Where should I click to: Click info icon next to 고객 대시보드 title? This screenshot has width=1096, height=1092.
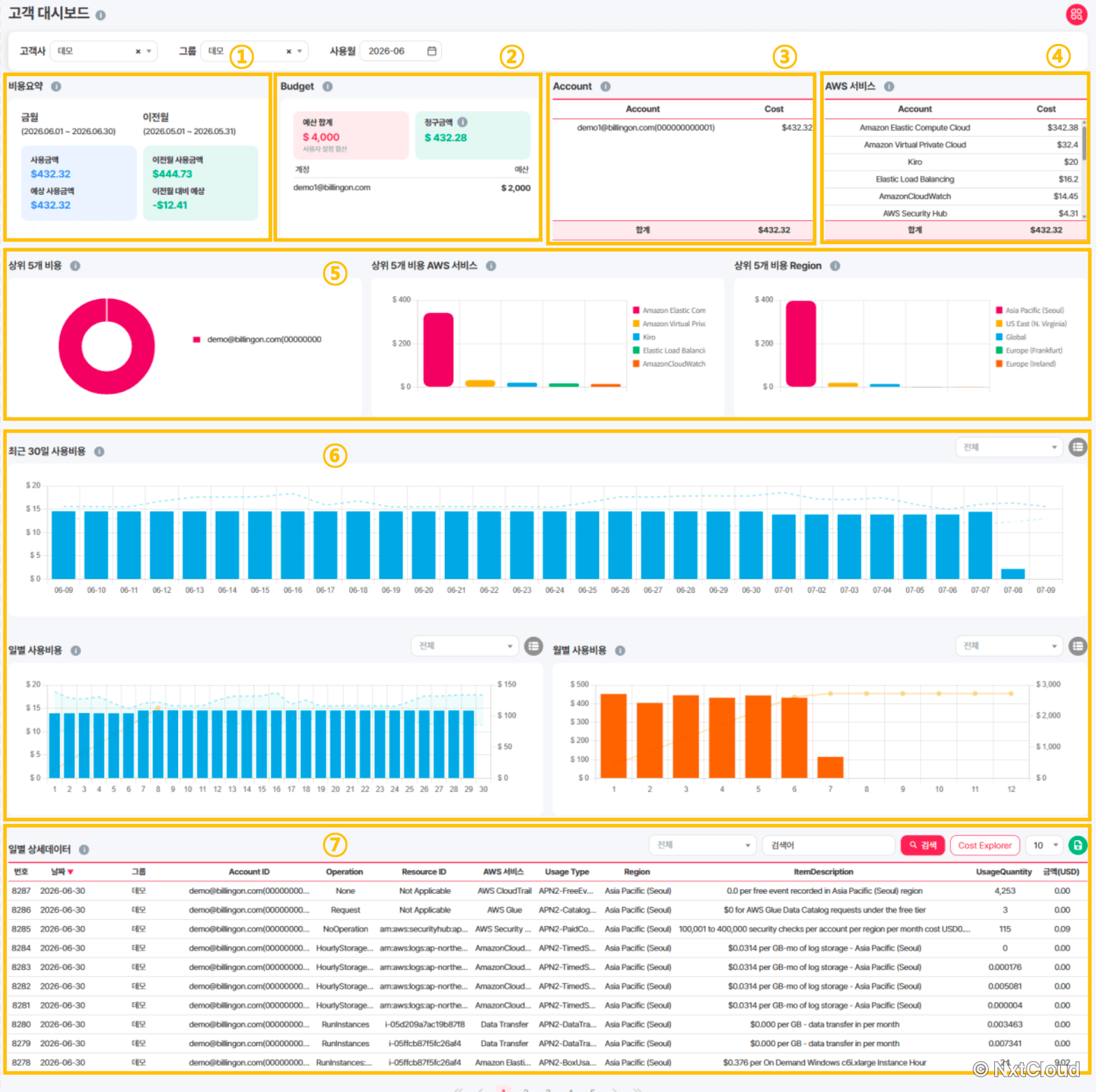[x=100, y=15]
